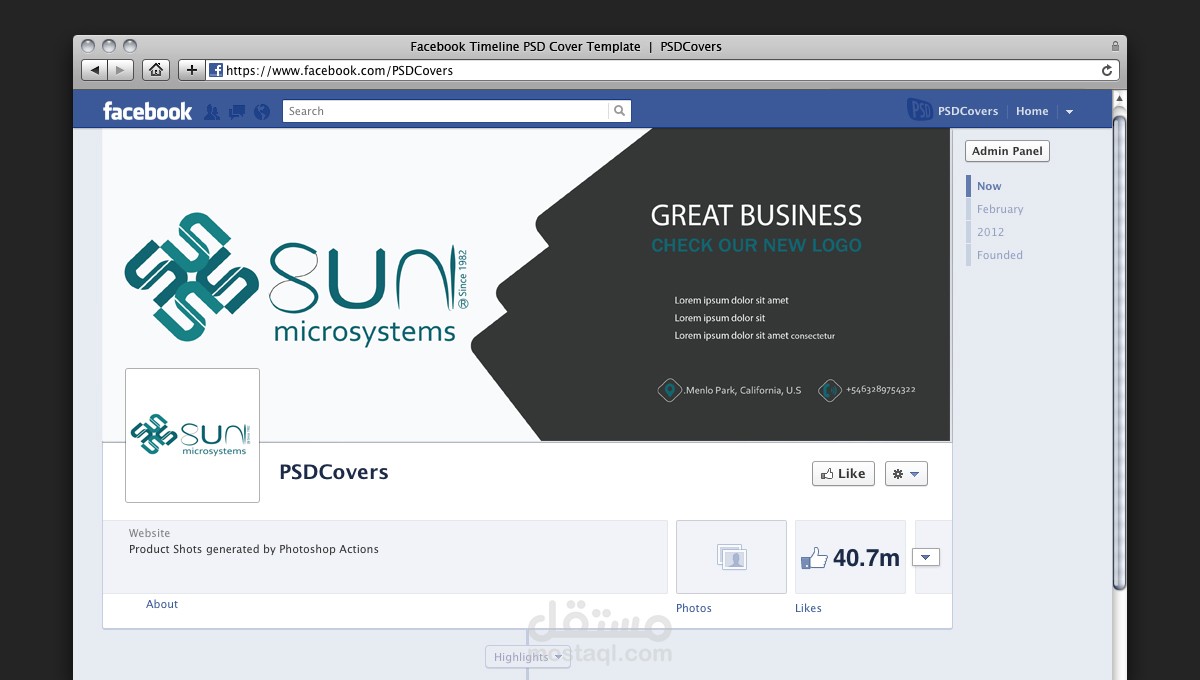Viewport: 1200px width, 680px height.
Task: Click the padlock icon in the title bar
Action: point(1115,46)
